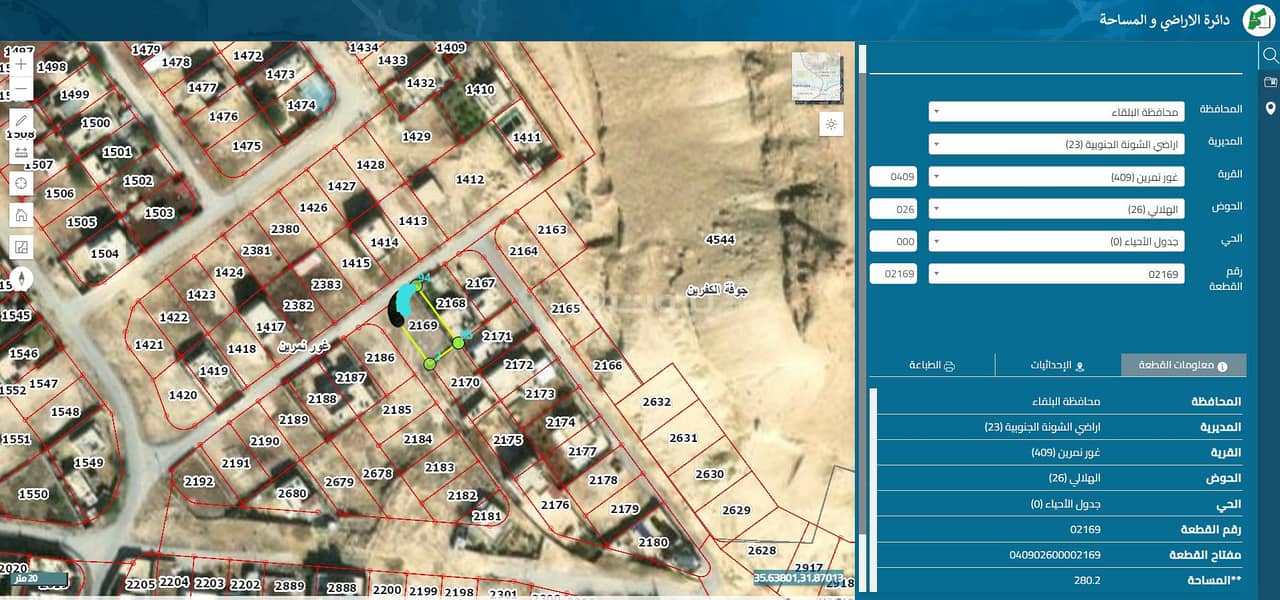Expand the governorate dropdown showing محافظة البلقاء

point(1056,112)
